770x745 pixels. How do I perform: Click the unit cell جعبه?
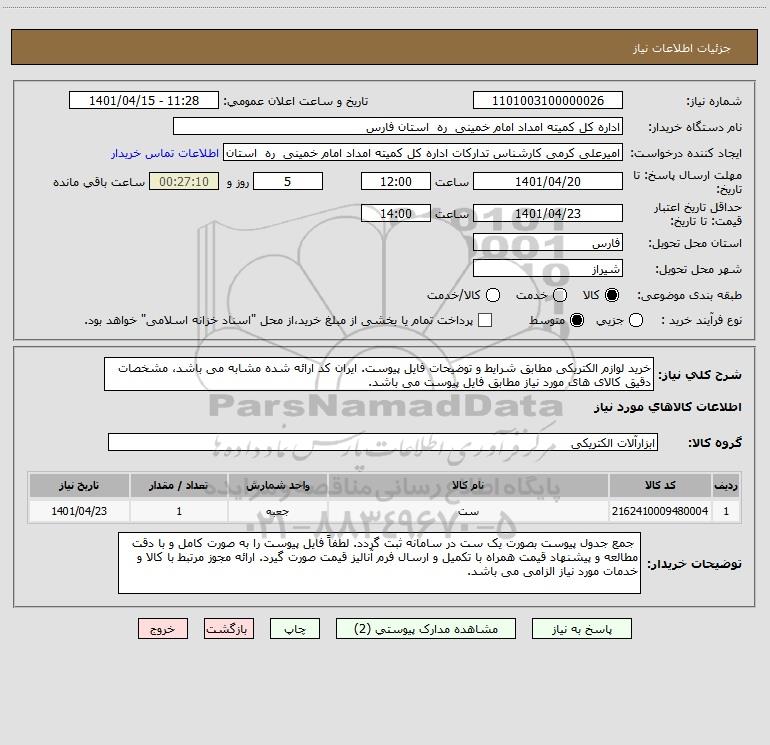pos(277,511)
